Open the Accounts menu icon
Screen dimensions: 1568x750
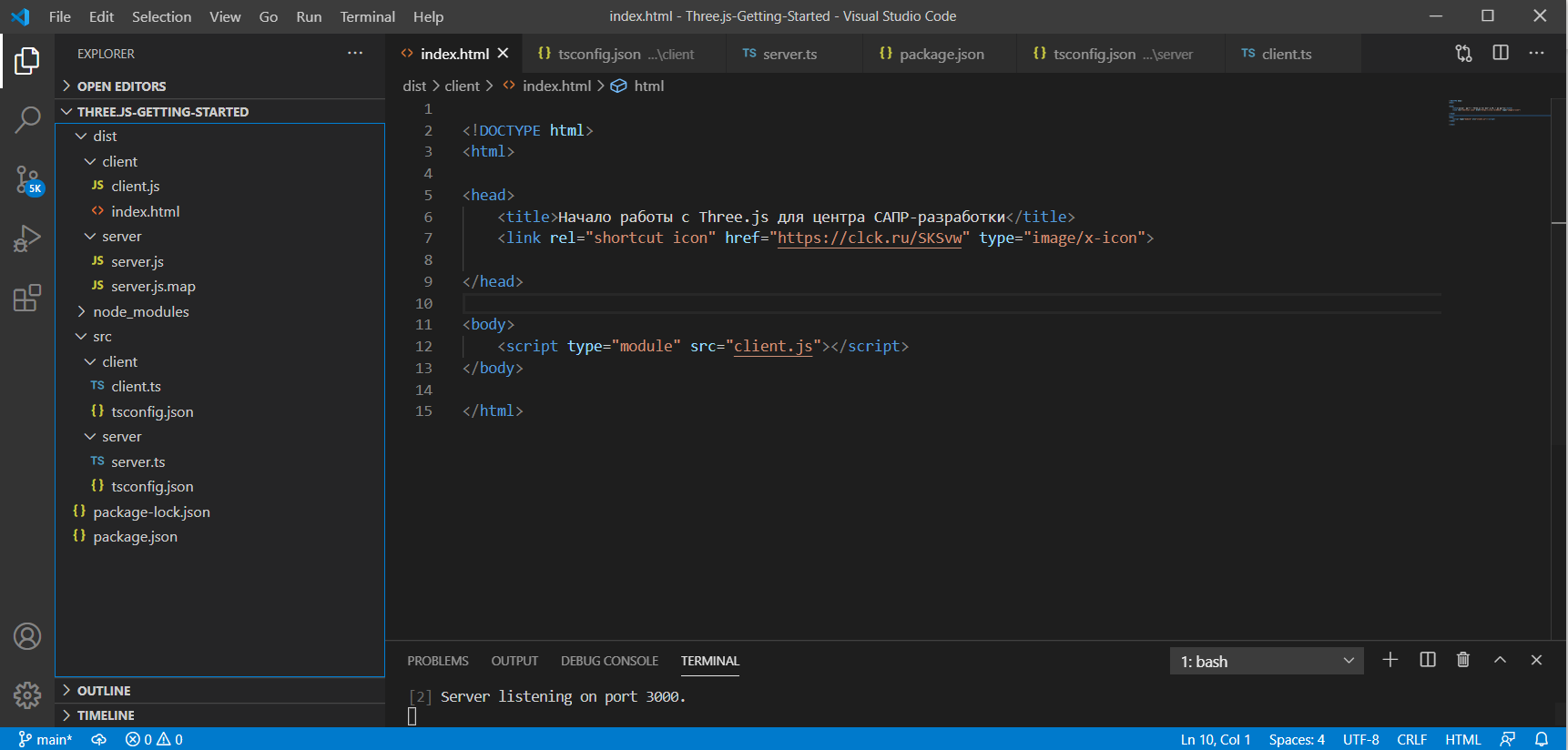click(x=27, y=636)
